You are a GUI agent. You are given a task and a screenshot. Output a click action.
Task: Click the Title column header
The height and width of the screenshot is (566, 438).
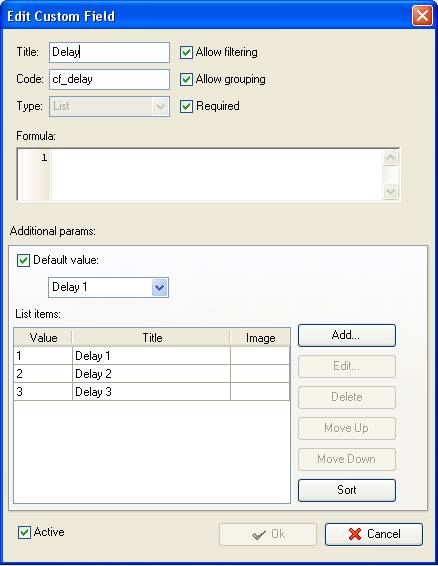click(151, 338)
